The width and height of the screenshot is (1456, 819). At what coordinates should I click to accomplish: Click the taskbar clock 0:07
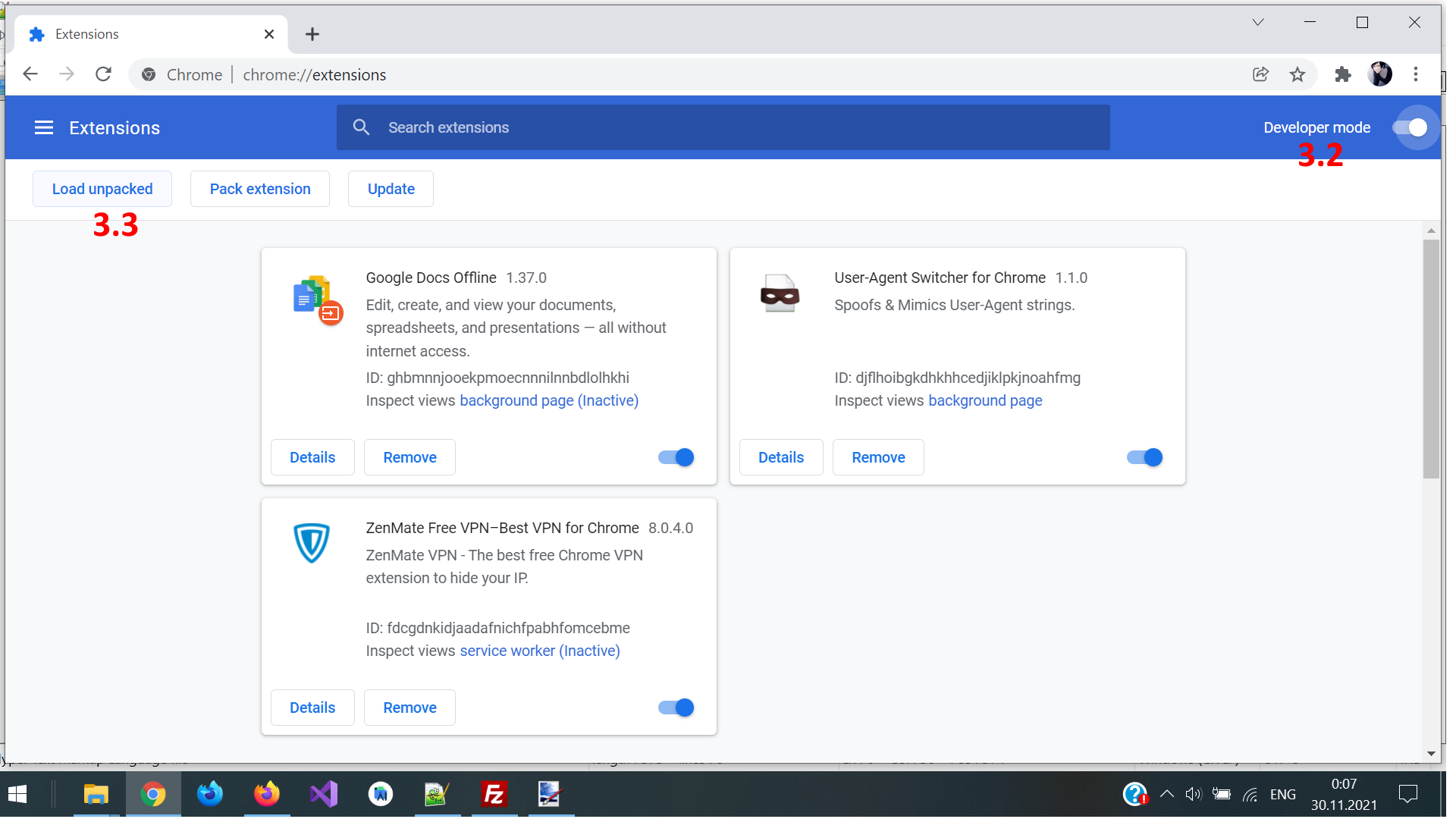(x=1344, y=784)
